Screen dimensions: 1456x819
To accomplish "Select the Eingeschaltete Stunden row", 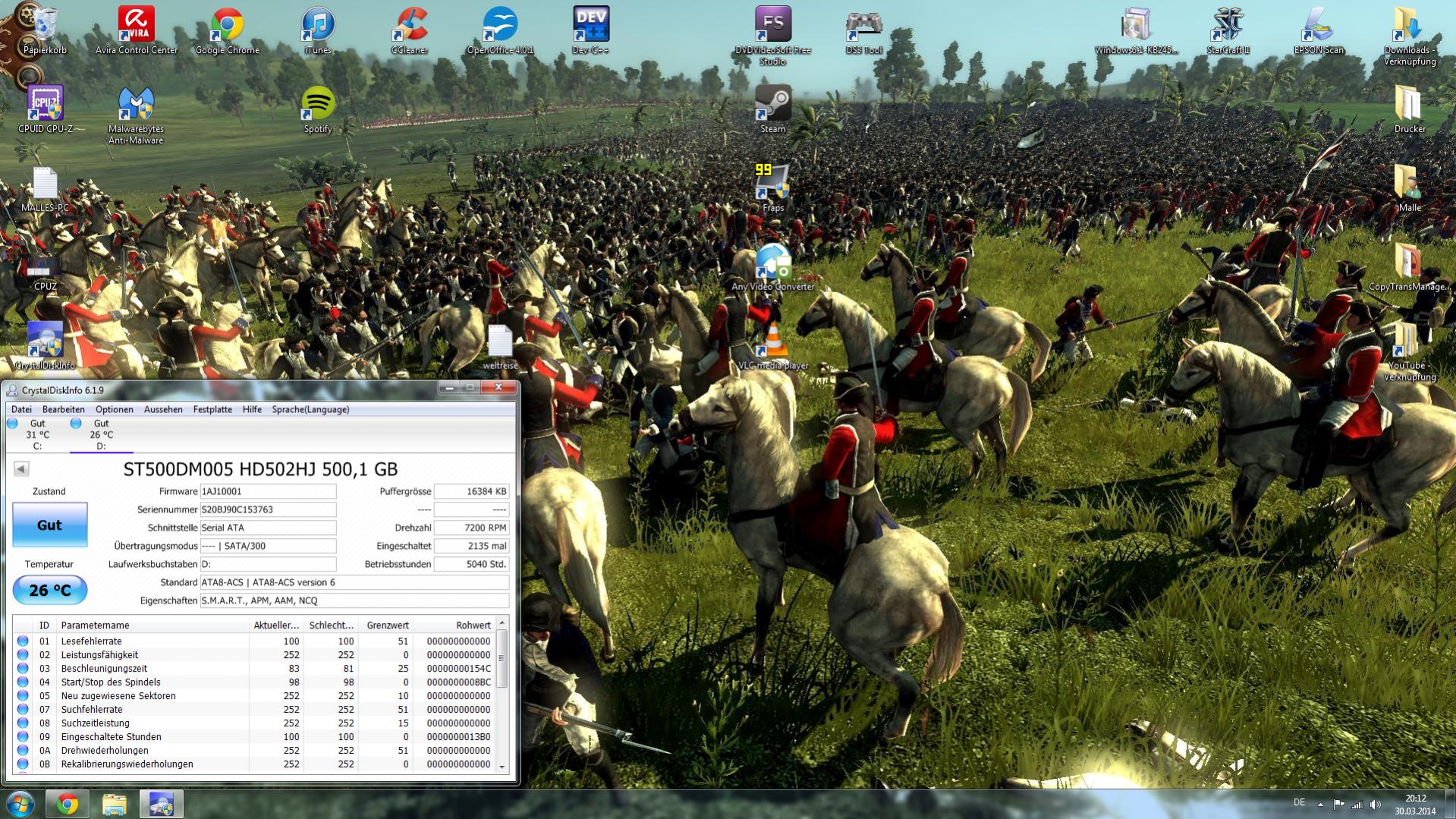I will pos(254,737).
